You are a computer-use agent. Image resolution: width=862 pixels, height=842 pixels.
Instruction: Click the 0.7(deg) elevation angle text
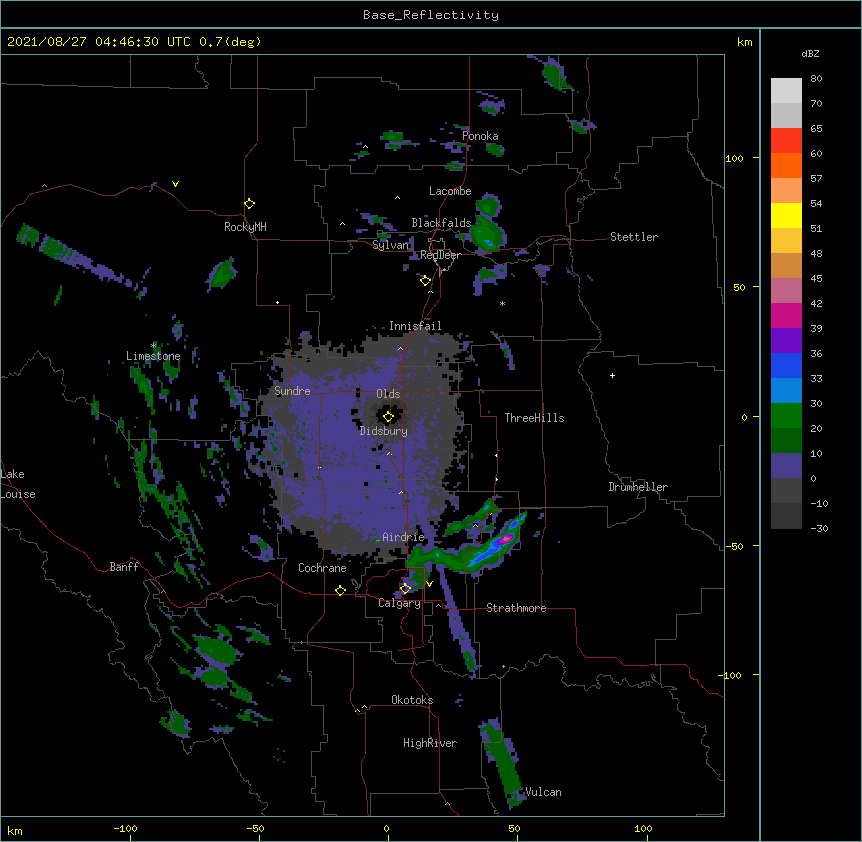coord(230,42)
